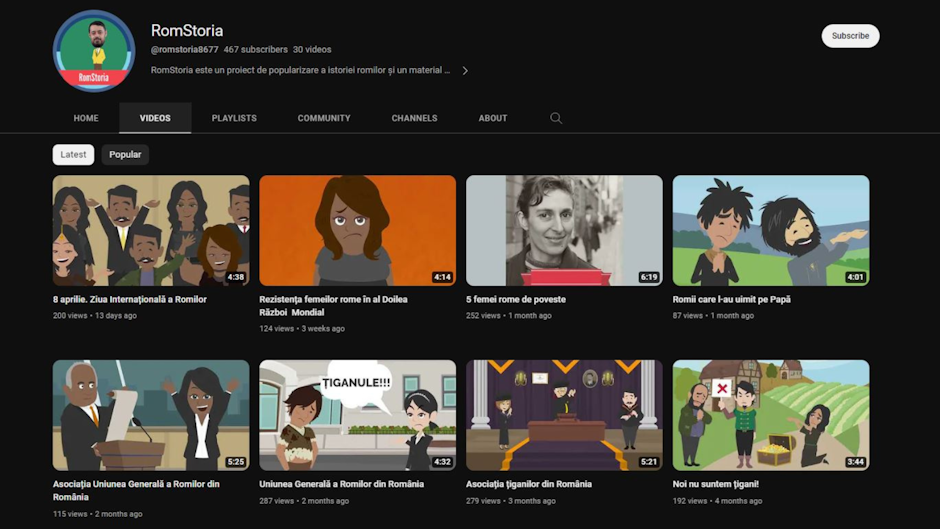Open 5 femei rome de poveste thumbnail
This screenshot has height=529, width=940.
(x=564, y=230)
